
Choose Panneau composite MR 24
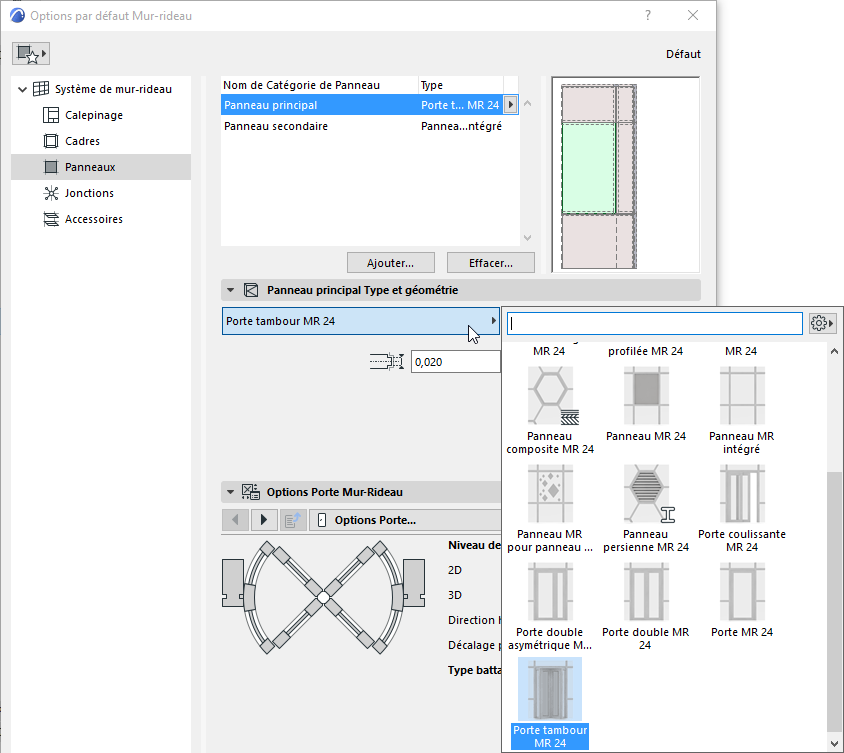(550, 411)
